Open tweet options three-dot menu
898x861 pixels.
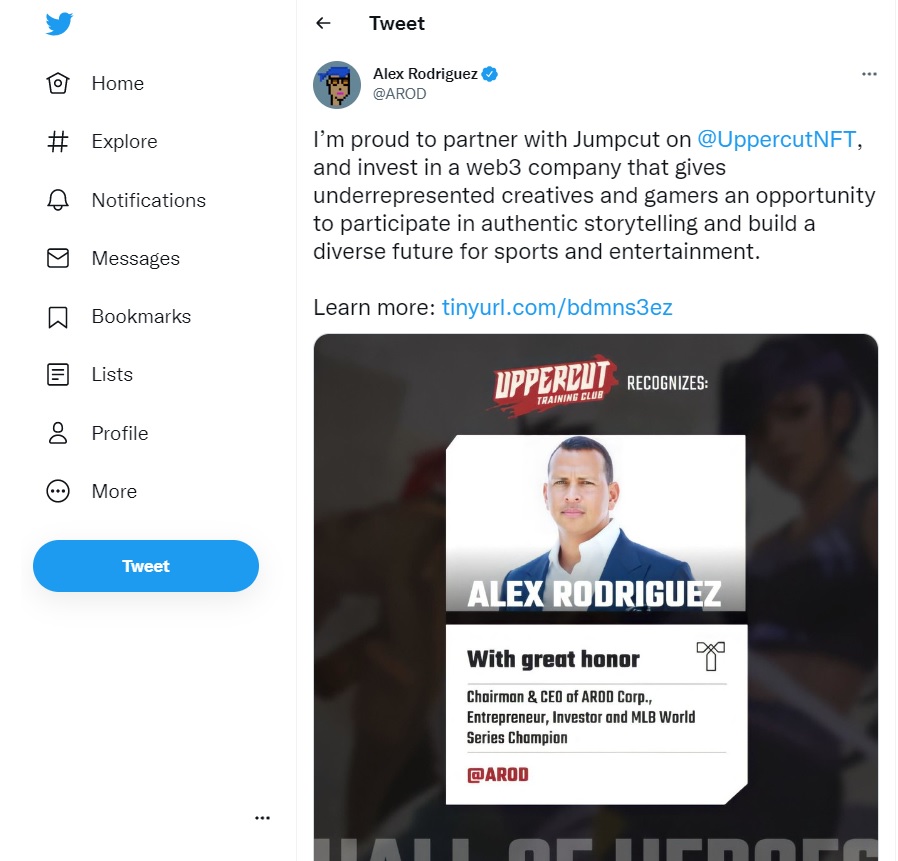coord(869,74)
